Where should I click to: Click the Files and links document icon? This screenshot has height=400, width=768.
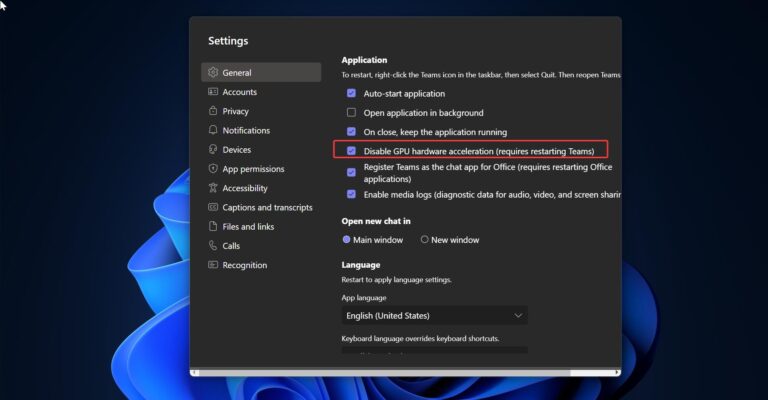pos(213,226)
